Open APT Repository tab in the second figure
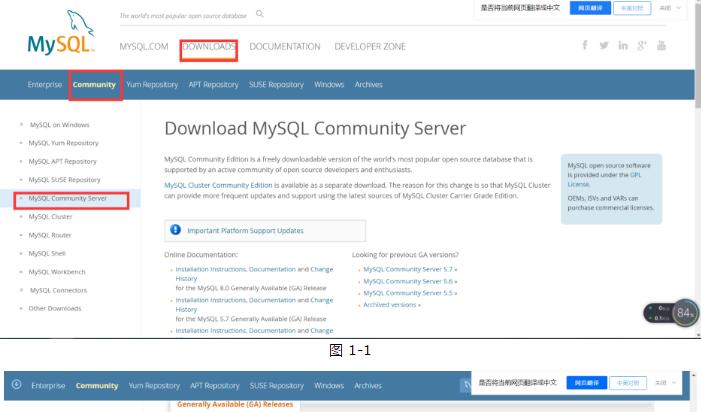This screenshot has height=412, width=701. (215, 385)
